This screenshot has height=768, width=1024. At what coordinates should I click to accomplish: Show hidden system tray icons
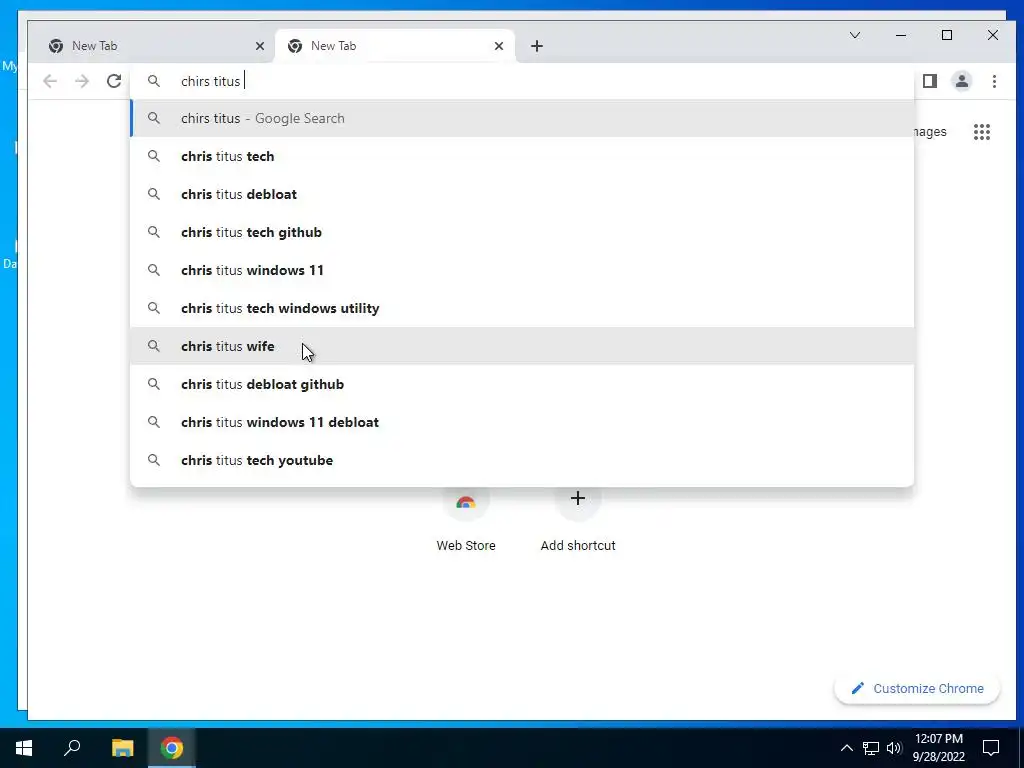[846, 748]
